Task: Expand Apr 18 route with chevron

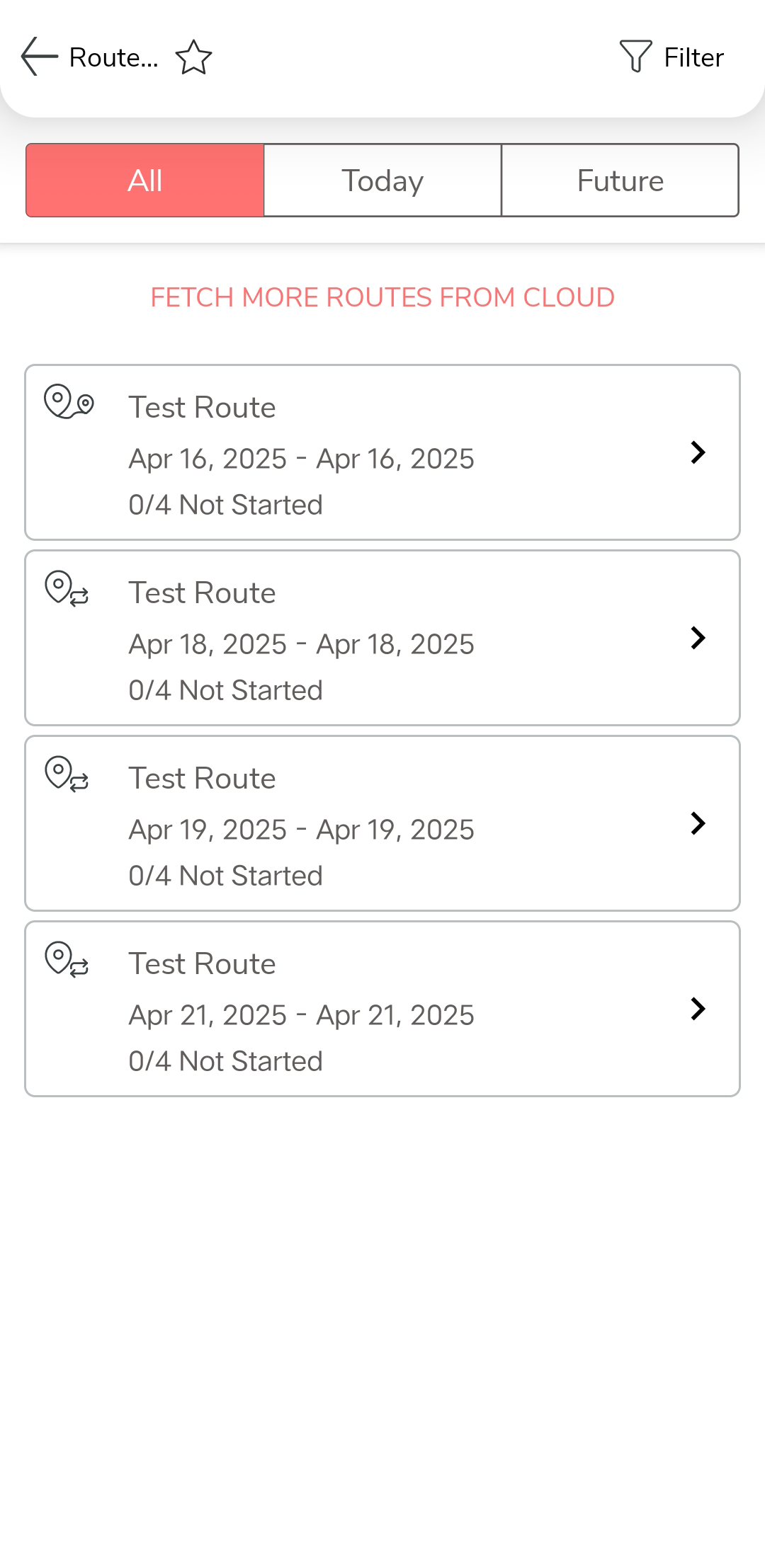Action: [698, 638]
